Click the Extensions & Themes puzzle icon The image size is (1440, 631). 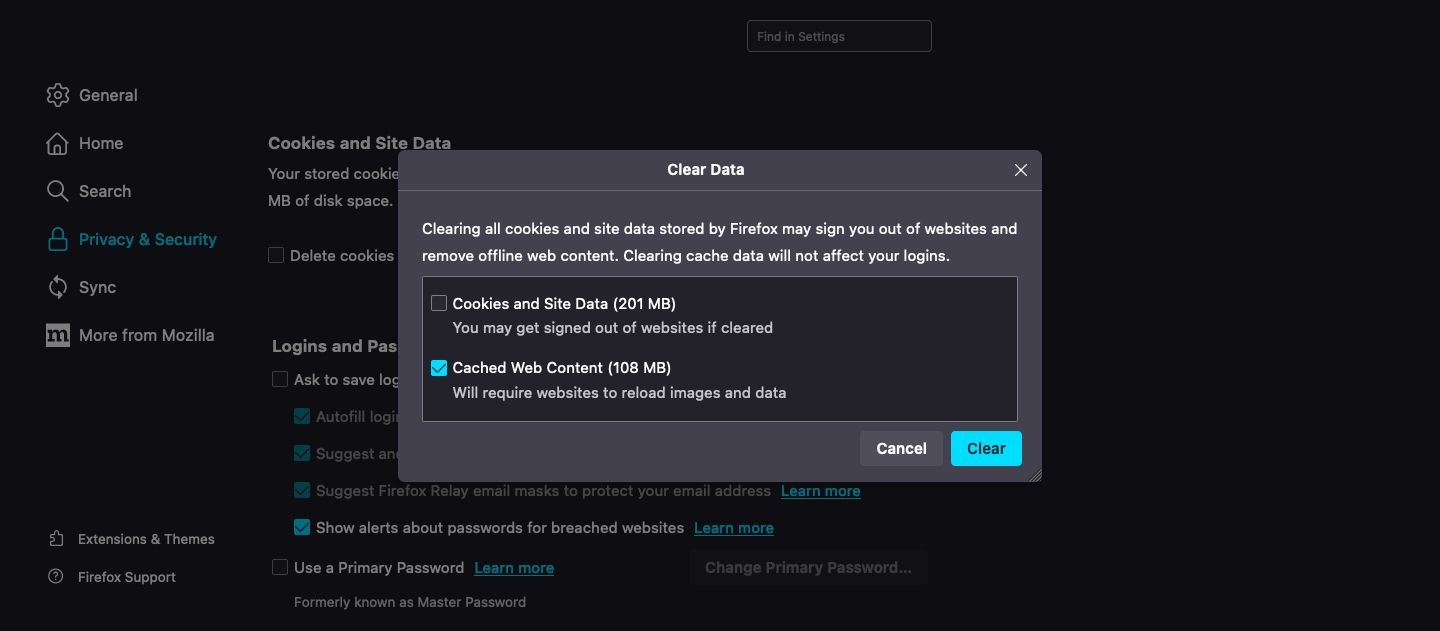click(x=55, y=539)
